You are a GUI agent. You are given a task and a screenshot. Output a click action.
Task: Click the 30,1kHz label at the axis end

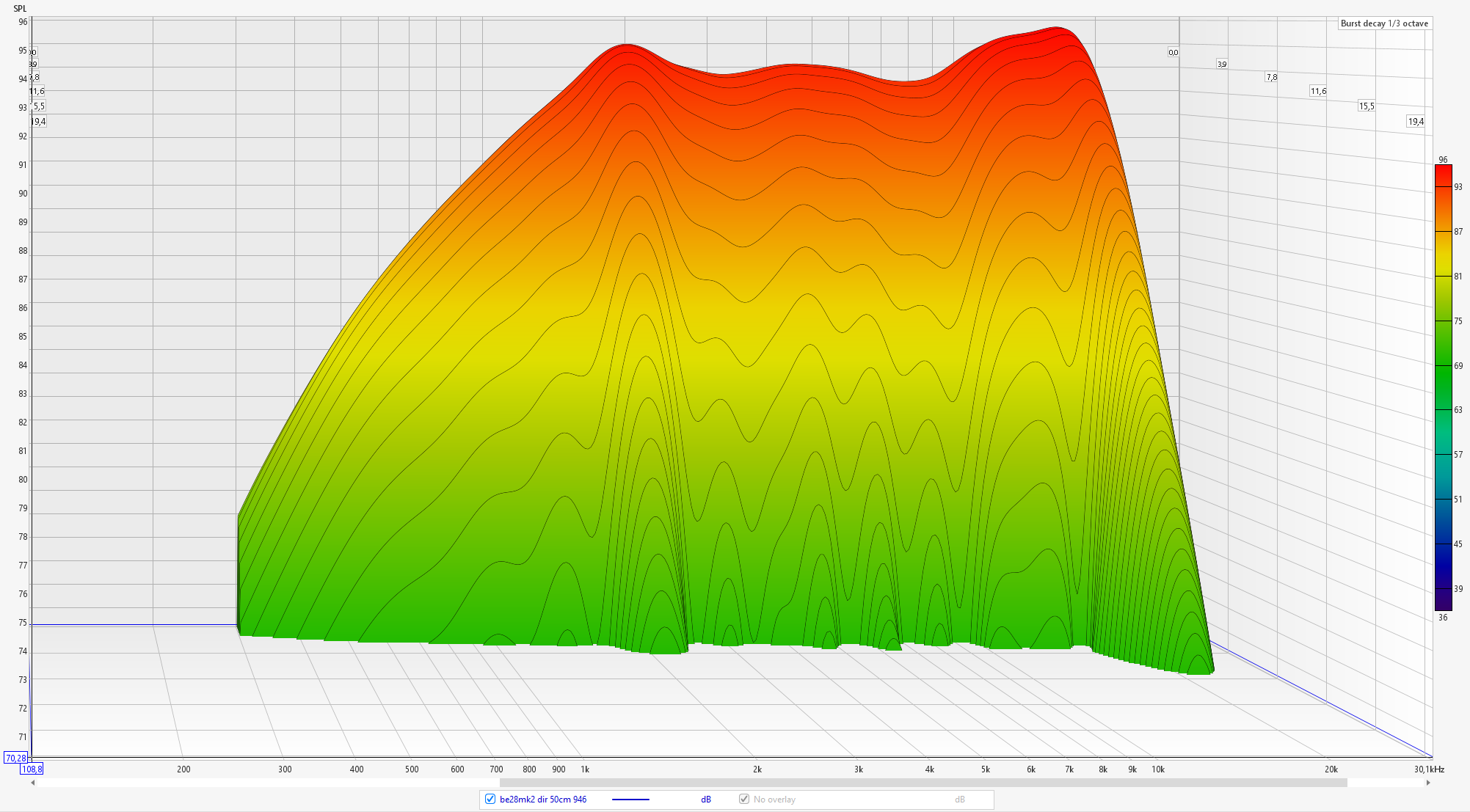click(1429, 769)
